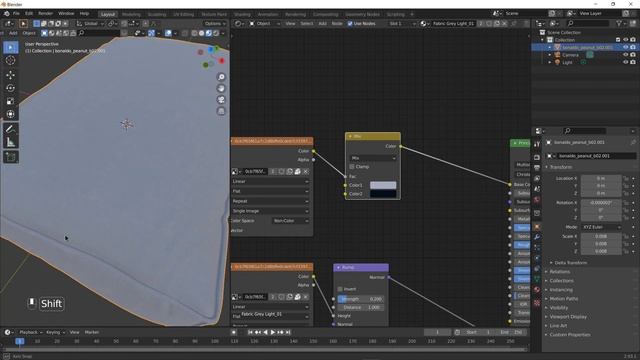Screen dimensions: 640x360
Task: Unlink image in upper Image Texture node
Action: 306,171
